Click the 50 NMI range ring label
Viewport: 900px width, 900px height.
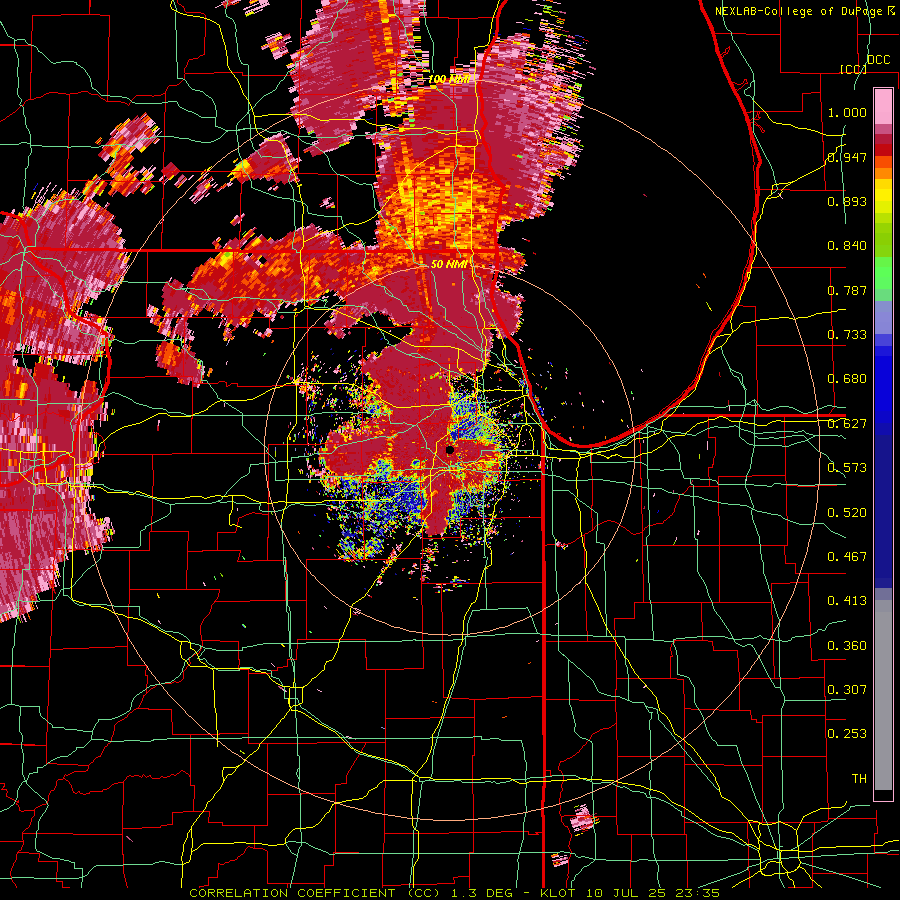tap(448, 264)
